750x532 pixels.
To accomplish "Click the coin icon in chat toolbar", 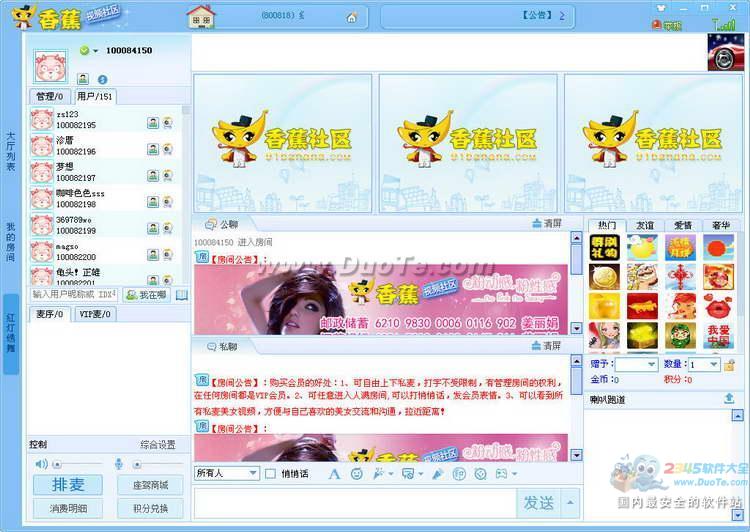I will tap(459, 474).
